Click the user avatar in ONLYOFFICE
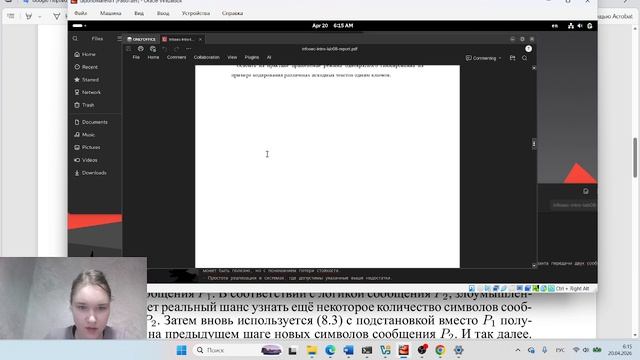Screen dimensions: 640x360 pyautogui.click(x=529, y=49)
